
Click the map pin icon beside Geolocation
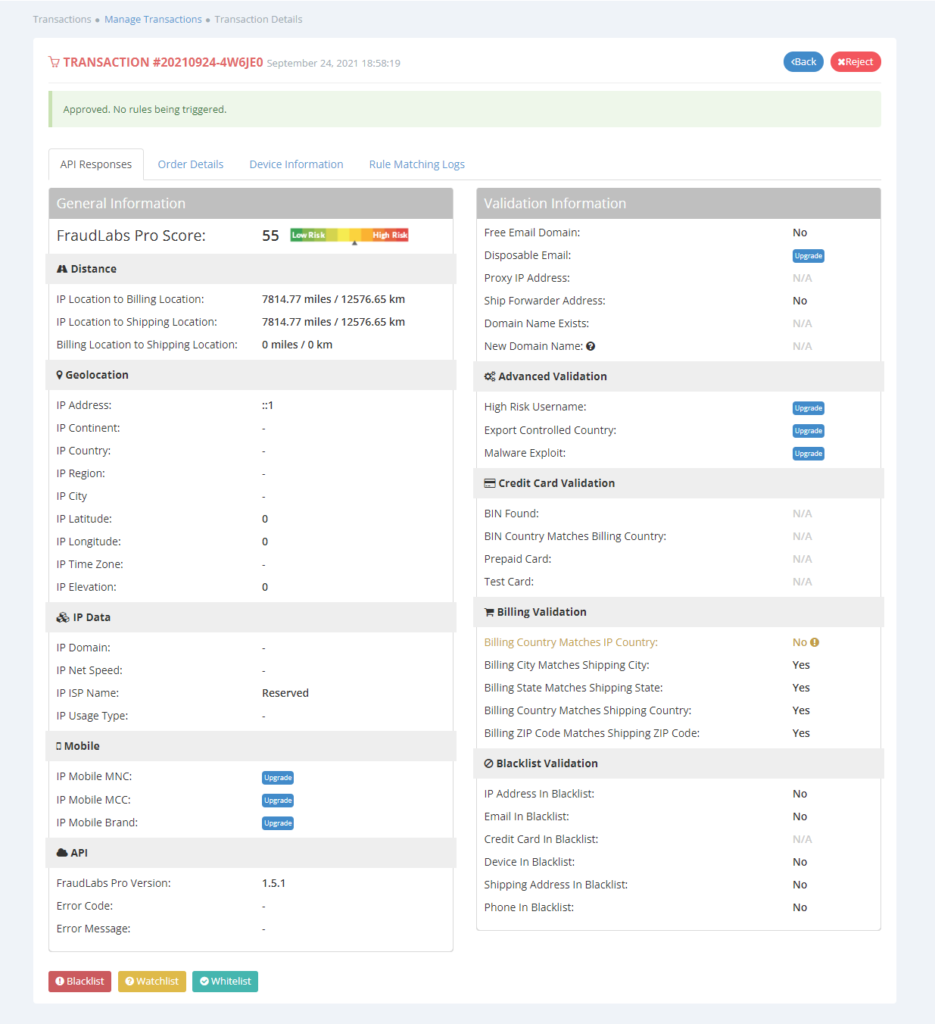click(x=59, y=375)
